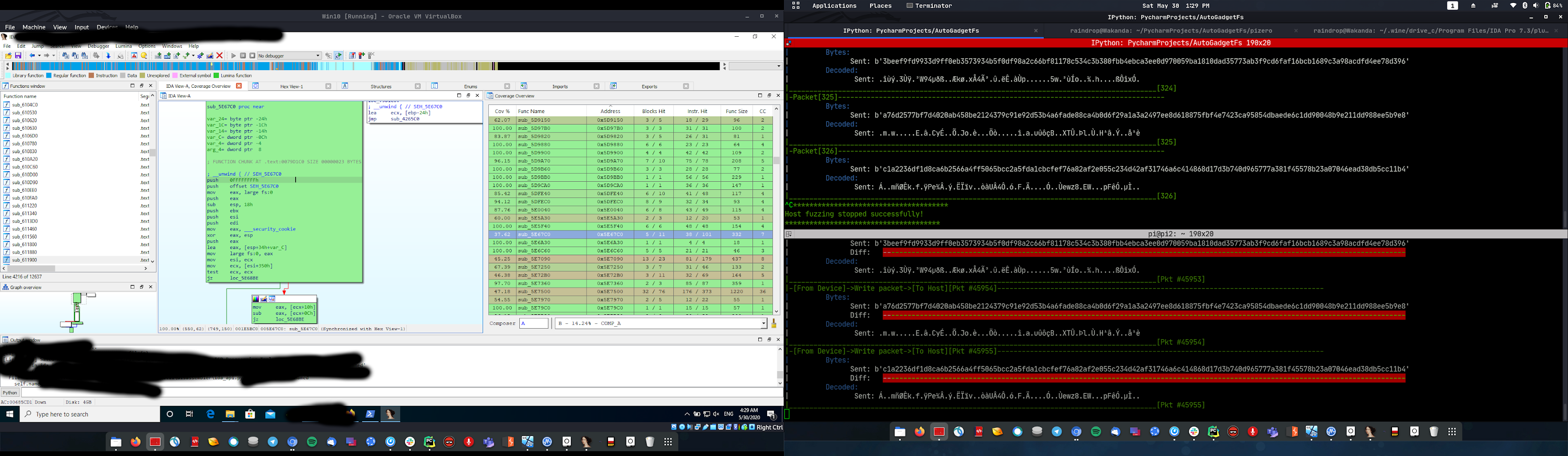Viewport: 1568px width, 456px height.
Task: Switch to the Imports tab
Action: click(560, 86)
